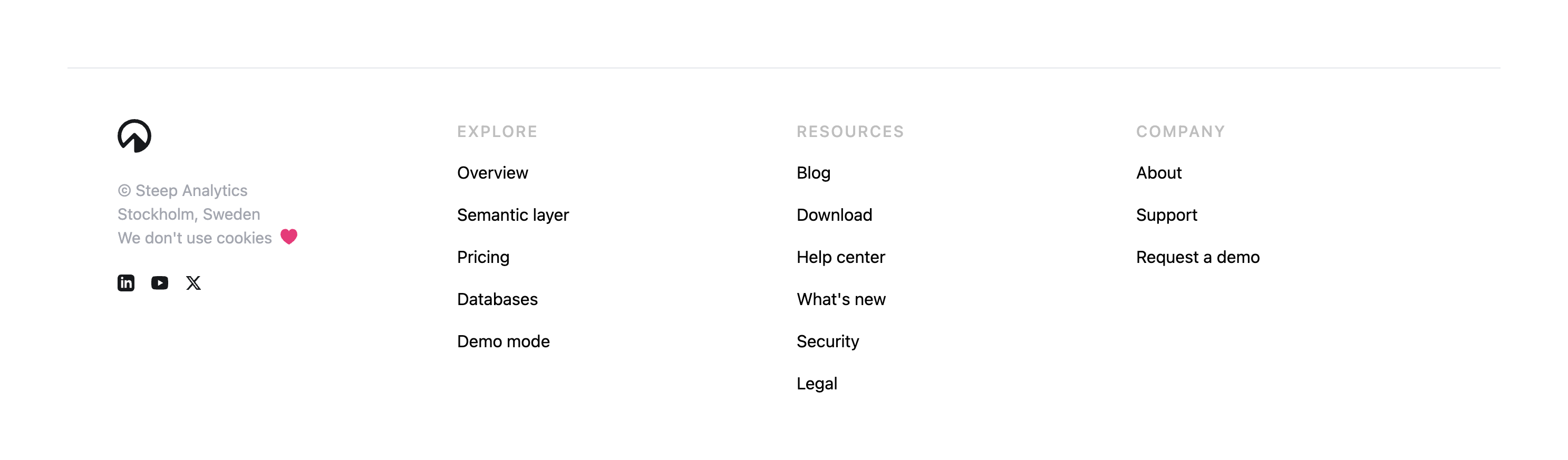Read the Blog
The width and height of the screenshot is (1568, 460).
click(x=813, y=172)
